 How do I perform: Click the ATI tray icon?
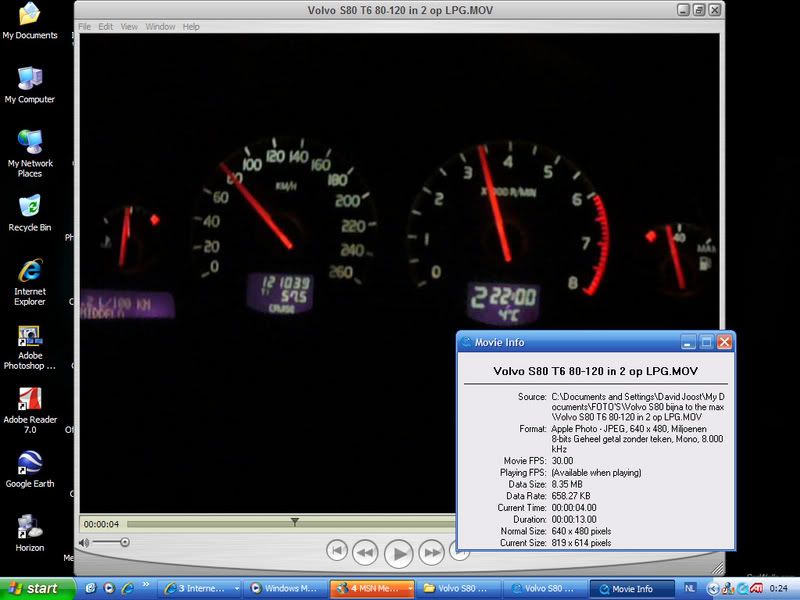pos(757,588)
